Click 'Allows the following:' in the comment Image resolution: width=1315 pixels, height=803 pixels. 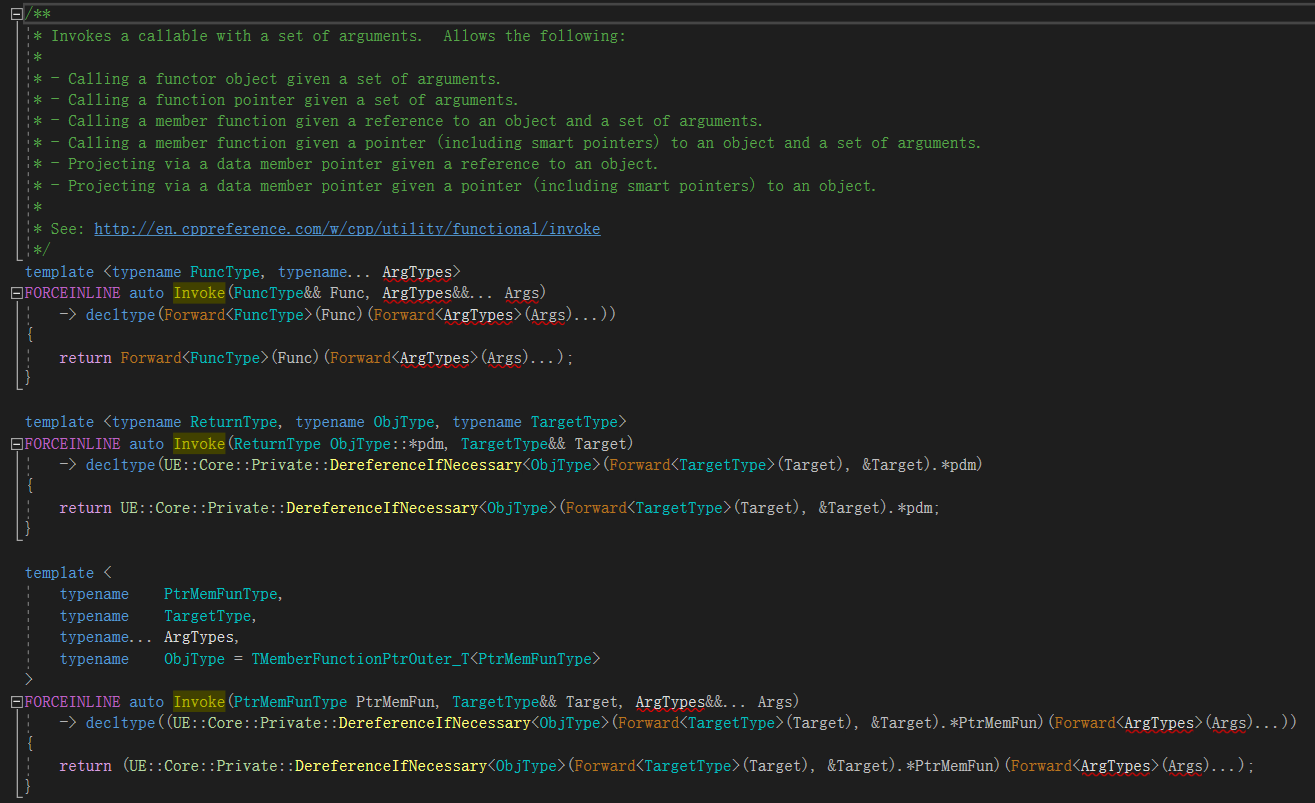pyautogui.click(x=534, y=36)
